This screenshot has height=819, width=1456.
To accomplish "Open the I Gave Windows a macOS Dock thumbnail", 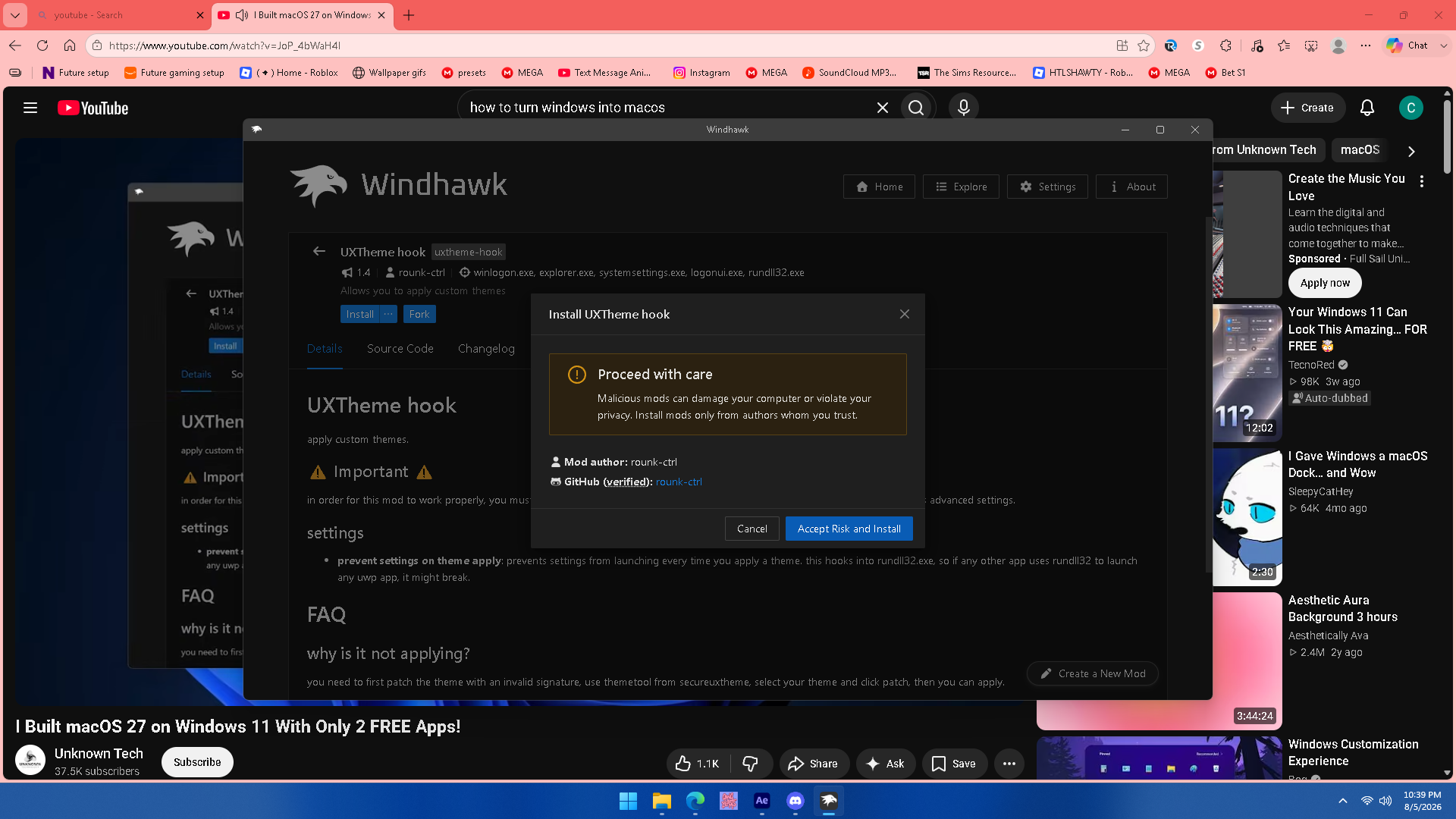I will pos(1247,517).
